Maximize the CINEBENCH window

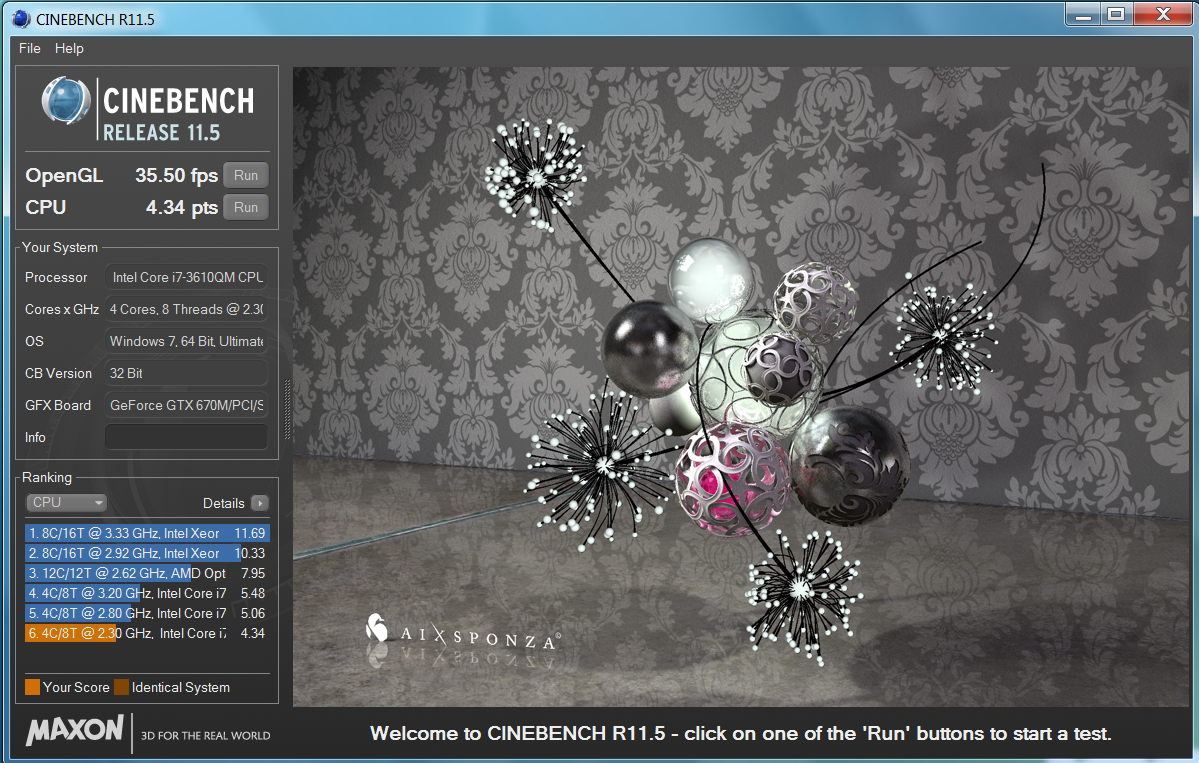click(1116, 15)
